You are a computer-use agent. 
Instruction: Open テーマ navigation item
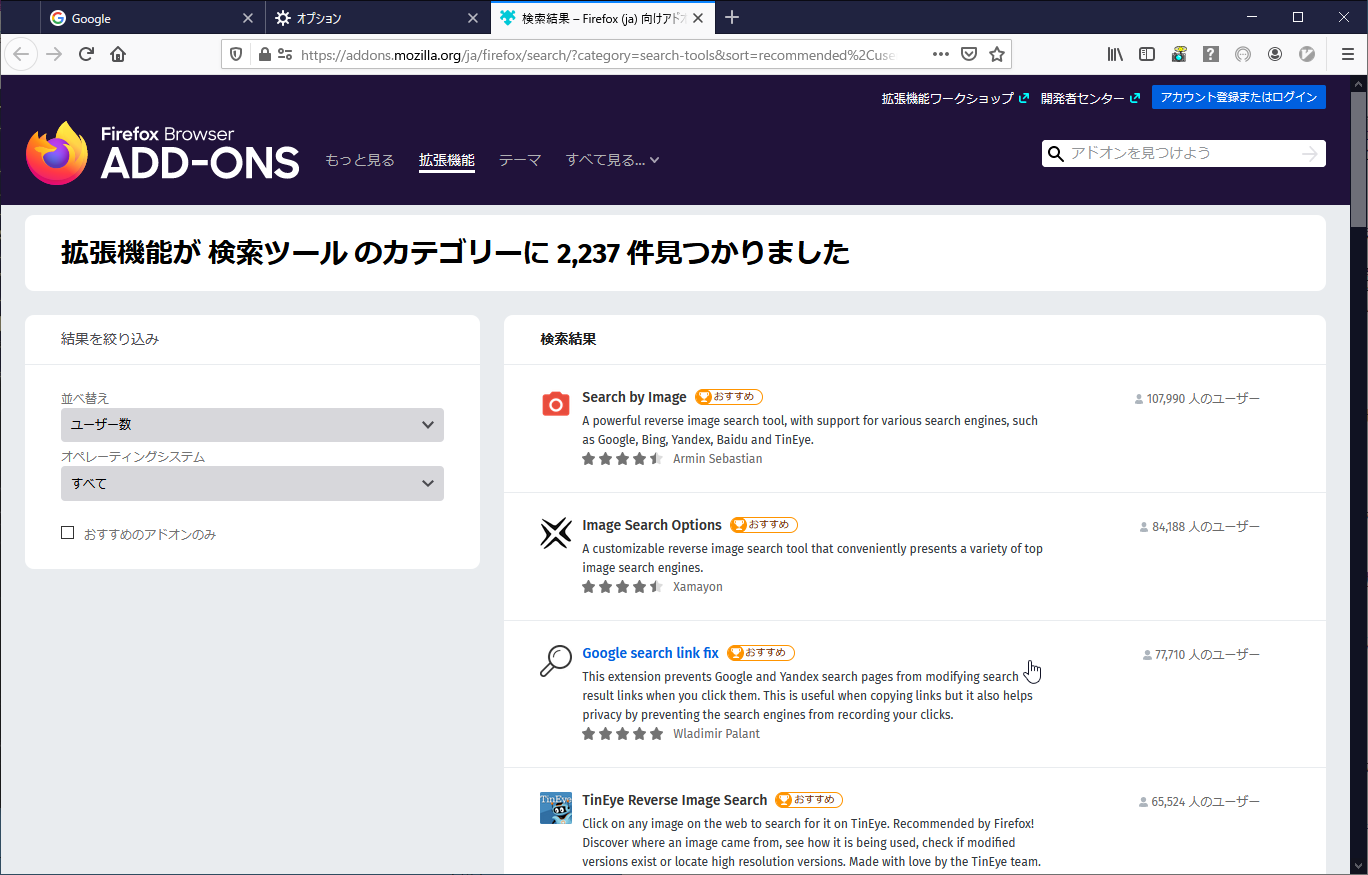[520, 160]
